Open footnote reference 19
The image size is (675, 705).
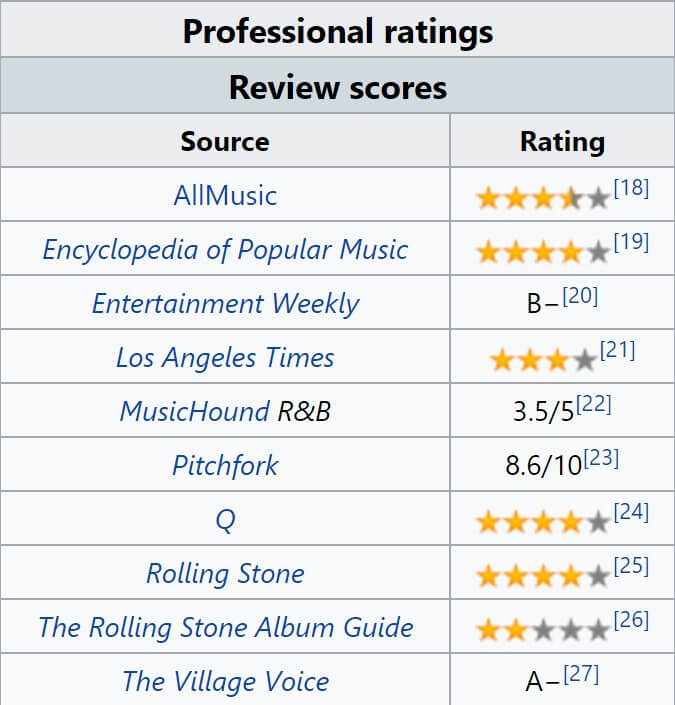pyautogui.click(x=631, y=242)
